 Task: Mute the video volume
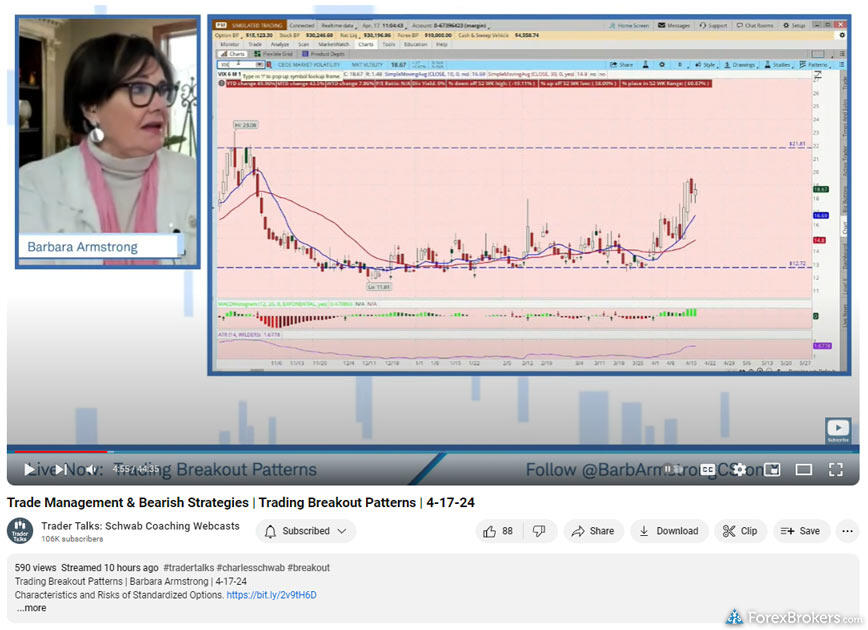92,469
